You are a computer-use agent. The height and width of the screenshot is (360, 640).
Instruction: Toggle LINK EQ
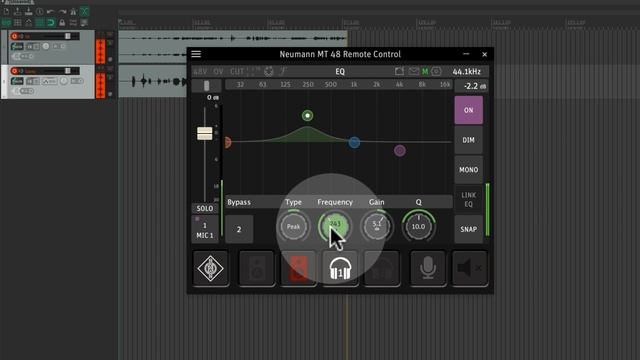(469, 200)
